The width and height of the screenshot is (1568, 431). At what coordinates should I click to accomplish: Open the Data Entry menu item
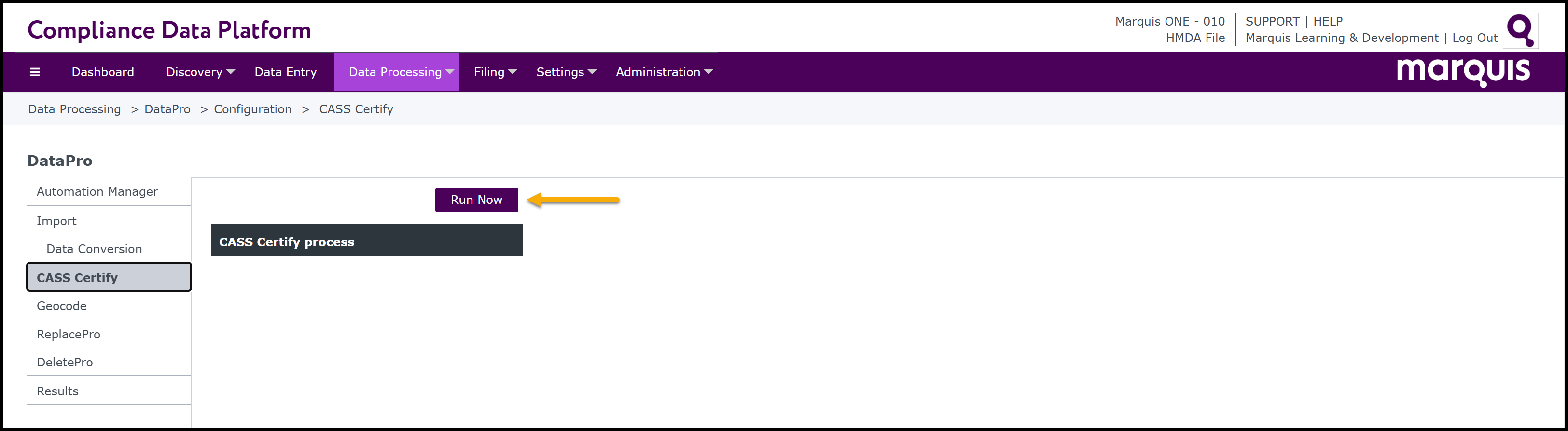coord(286,72)
